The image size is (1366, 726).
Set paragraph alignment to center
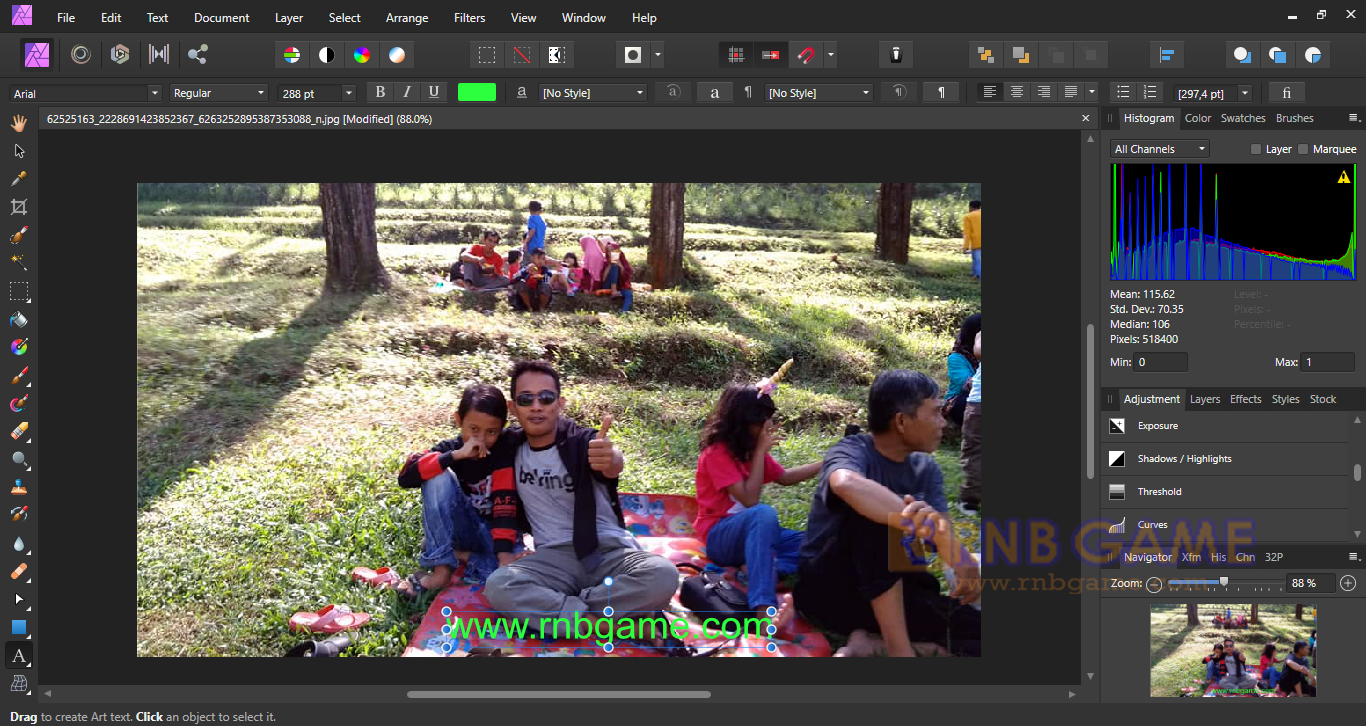[x=1017, y=92]
